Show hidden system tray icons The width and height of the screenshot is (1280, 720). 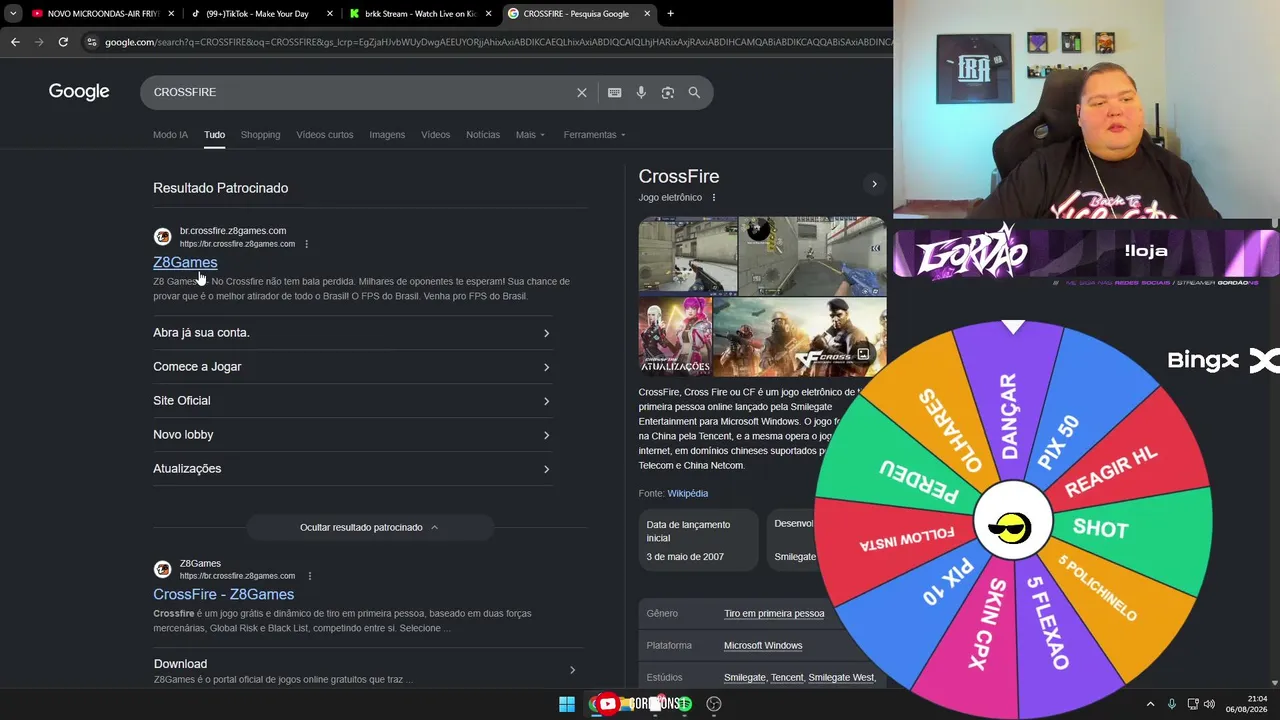pyautogui.click(x=1150, y=704)
